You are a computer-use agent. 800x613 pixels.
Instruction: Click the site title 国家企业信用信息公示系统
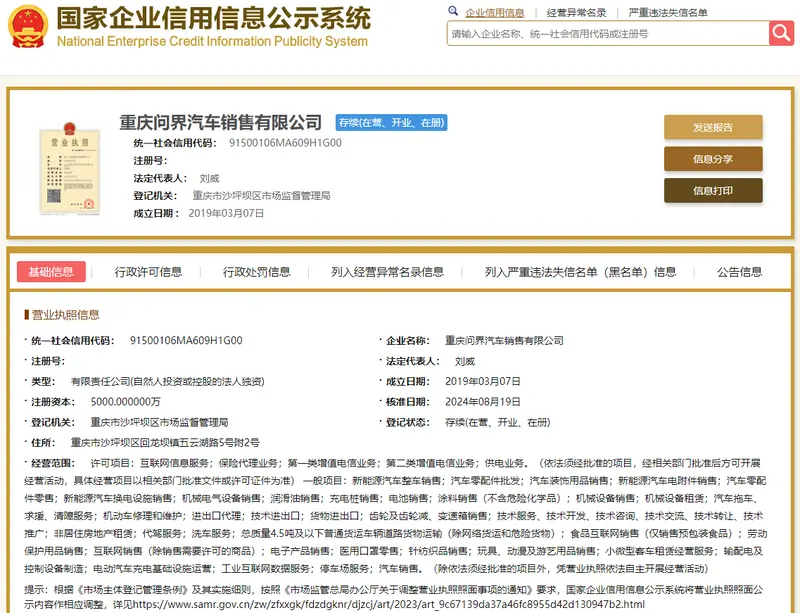coord(213,18)
